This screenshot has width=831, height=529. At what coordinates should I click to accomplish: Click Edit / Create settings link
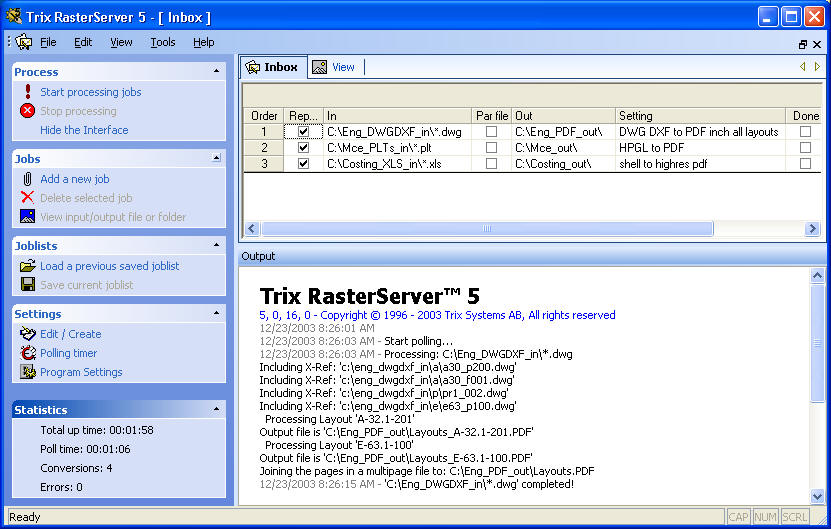tap(70, 334)
